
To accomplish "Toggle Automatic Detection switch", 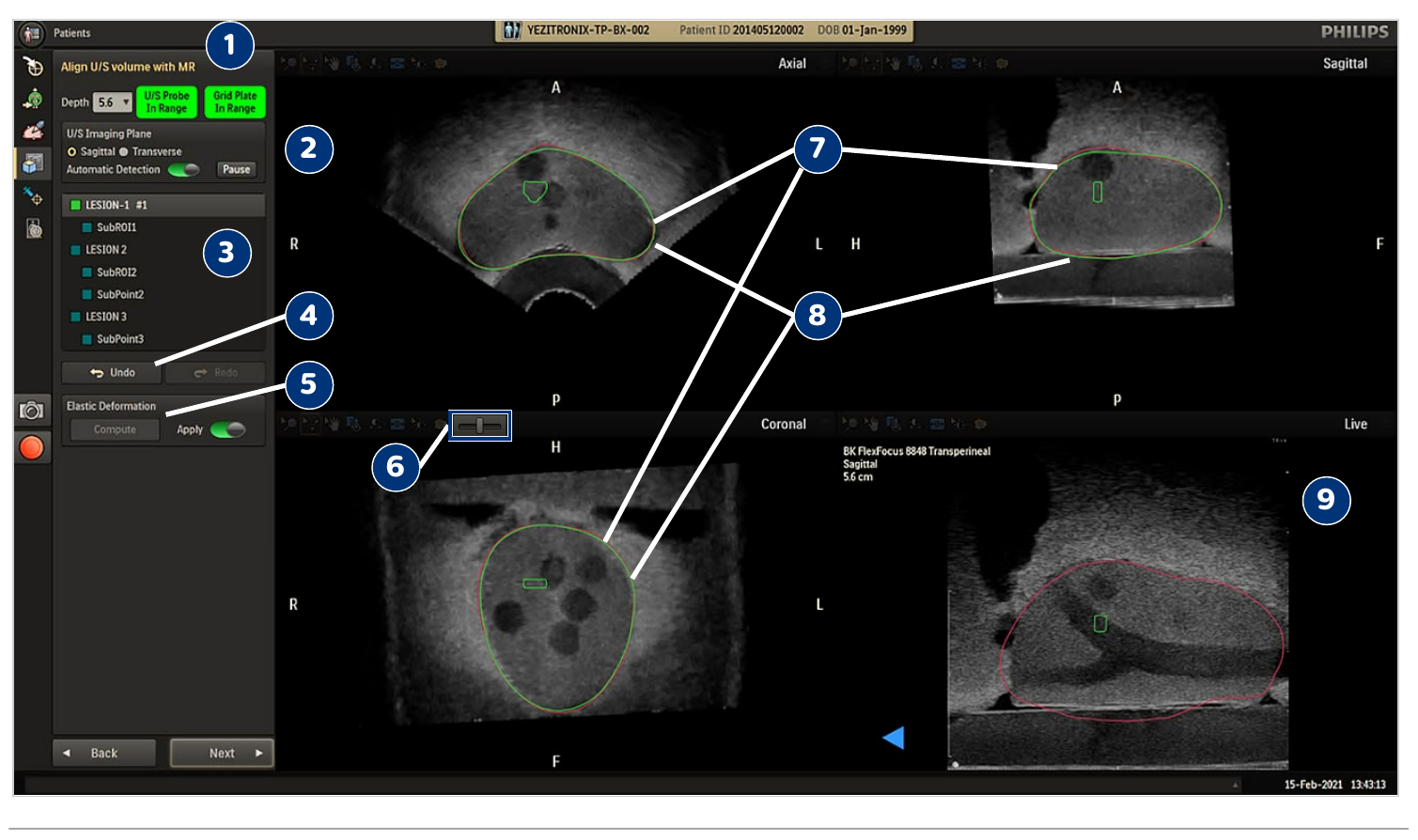I will pos(184,170).
